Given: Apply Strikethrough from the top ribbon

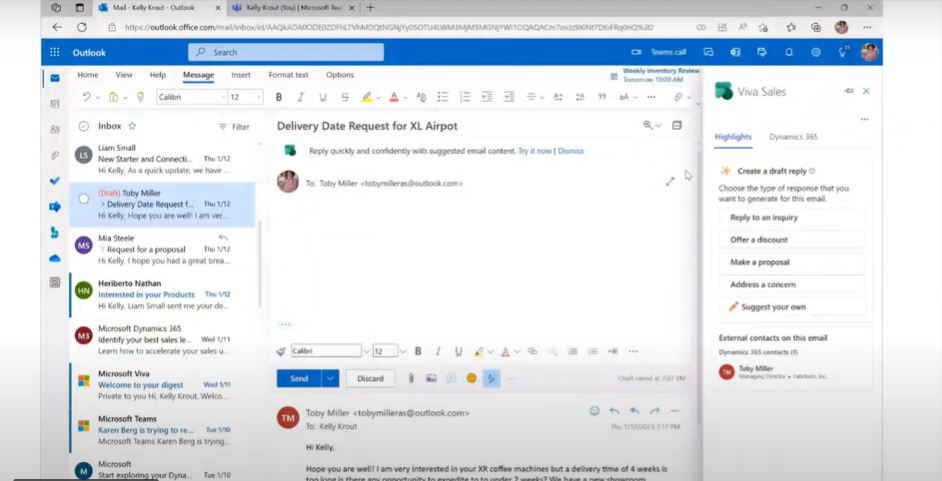Looking at the screenshot, I should 345,97.
